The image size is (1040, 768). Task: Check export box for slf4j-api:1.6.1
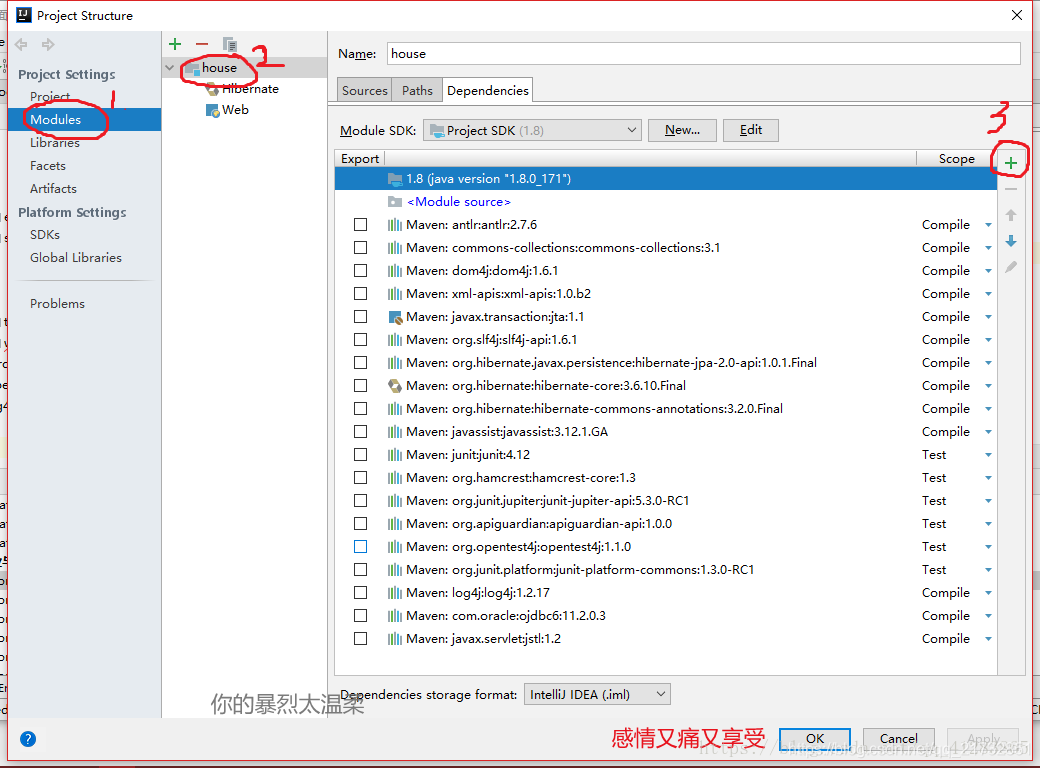pyautogui.click(x=360, y=340)
